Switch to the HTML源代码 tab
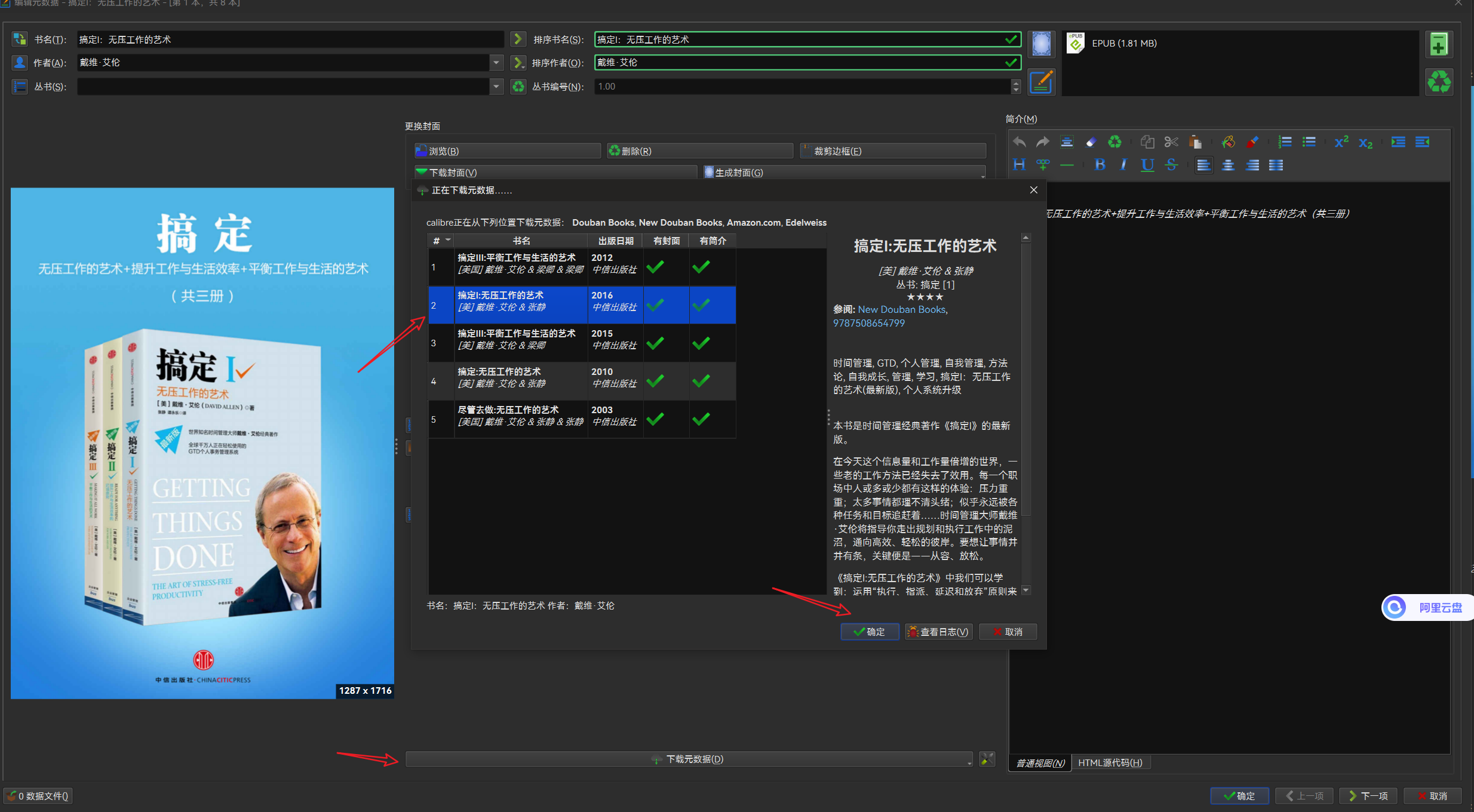 tap(1110, 762)
